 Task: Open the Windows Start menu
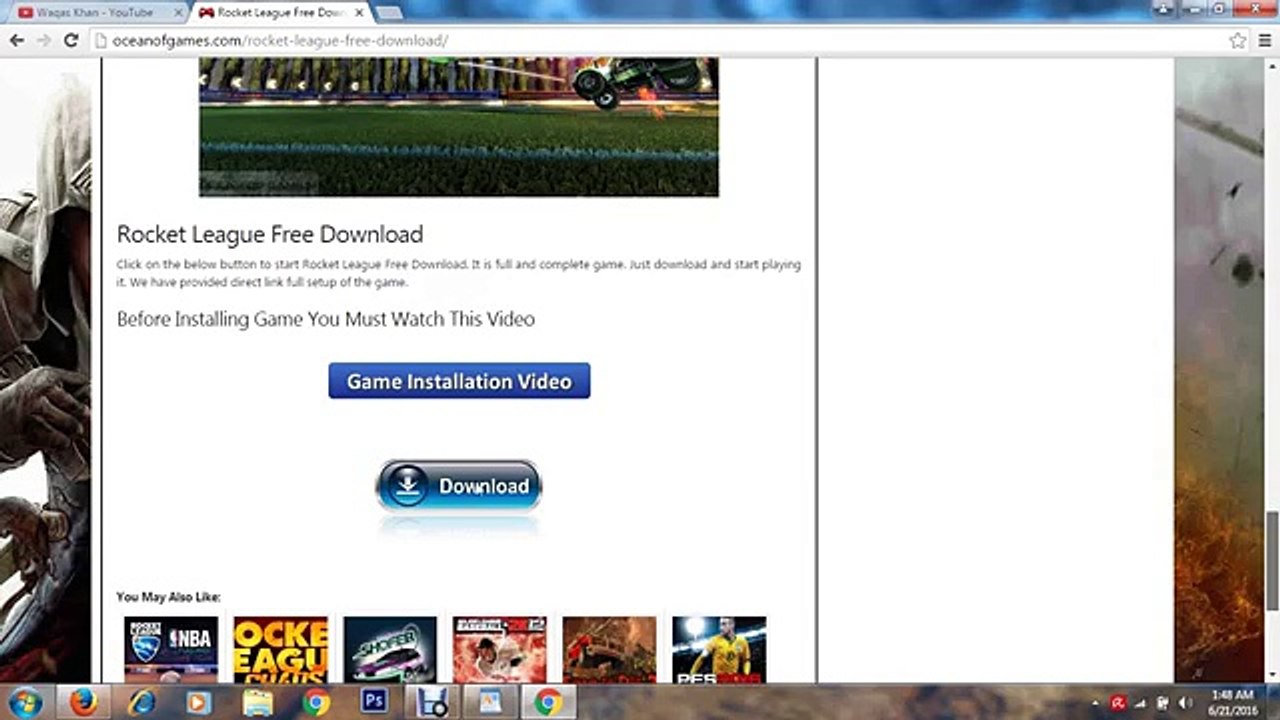[24, 702]
